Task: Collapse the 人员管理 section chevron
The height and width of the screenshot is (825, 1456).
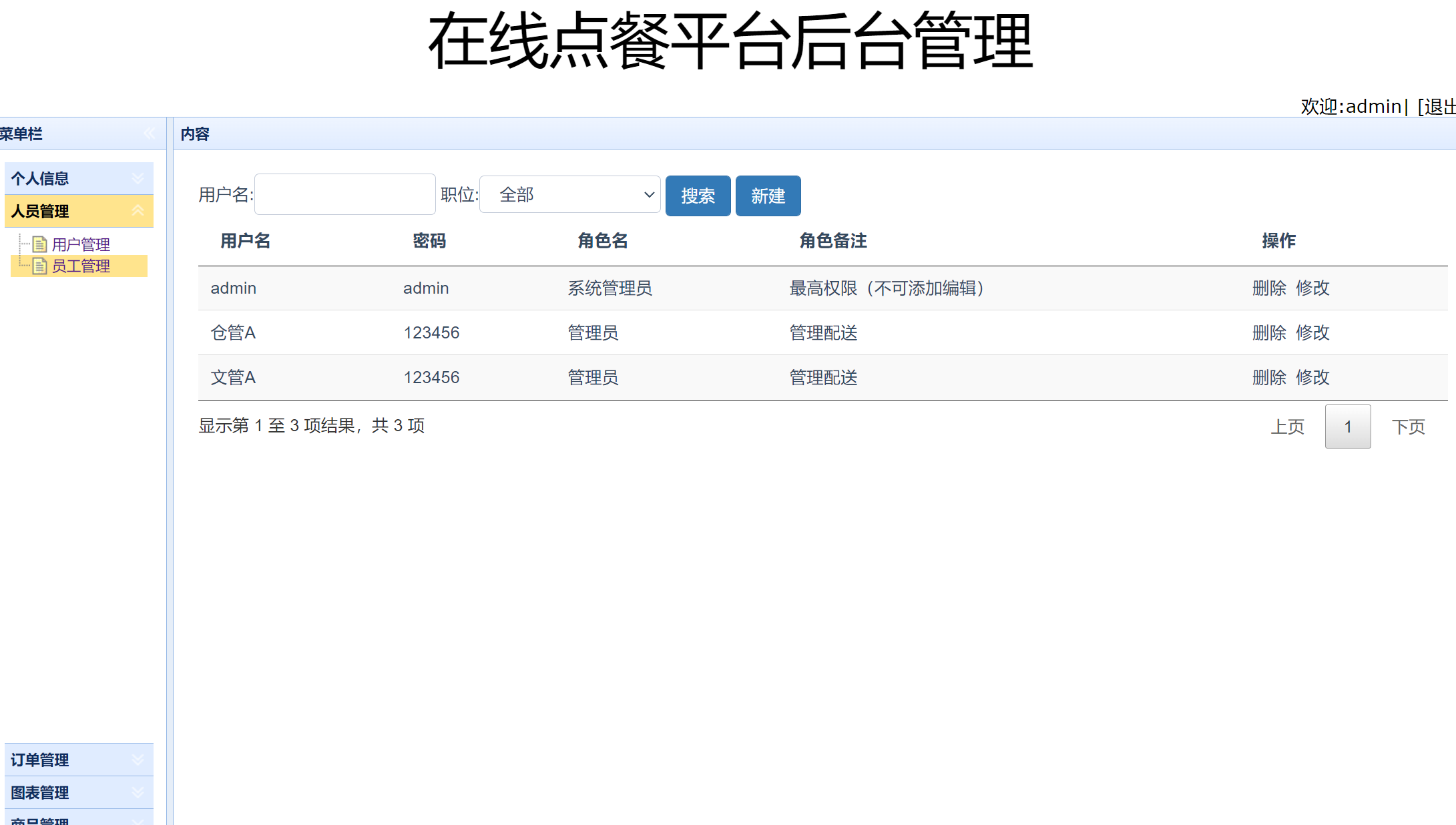Action: click(139, 211)
